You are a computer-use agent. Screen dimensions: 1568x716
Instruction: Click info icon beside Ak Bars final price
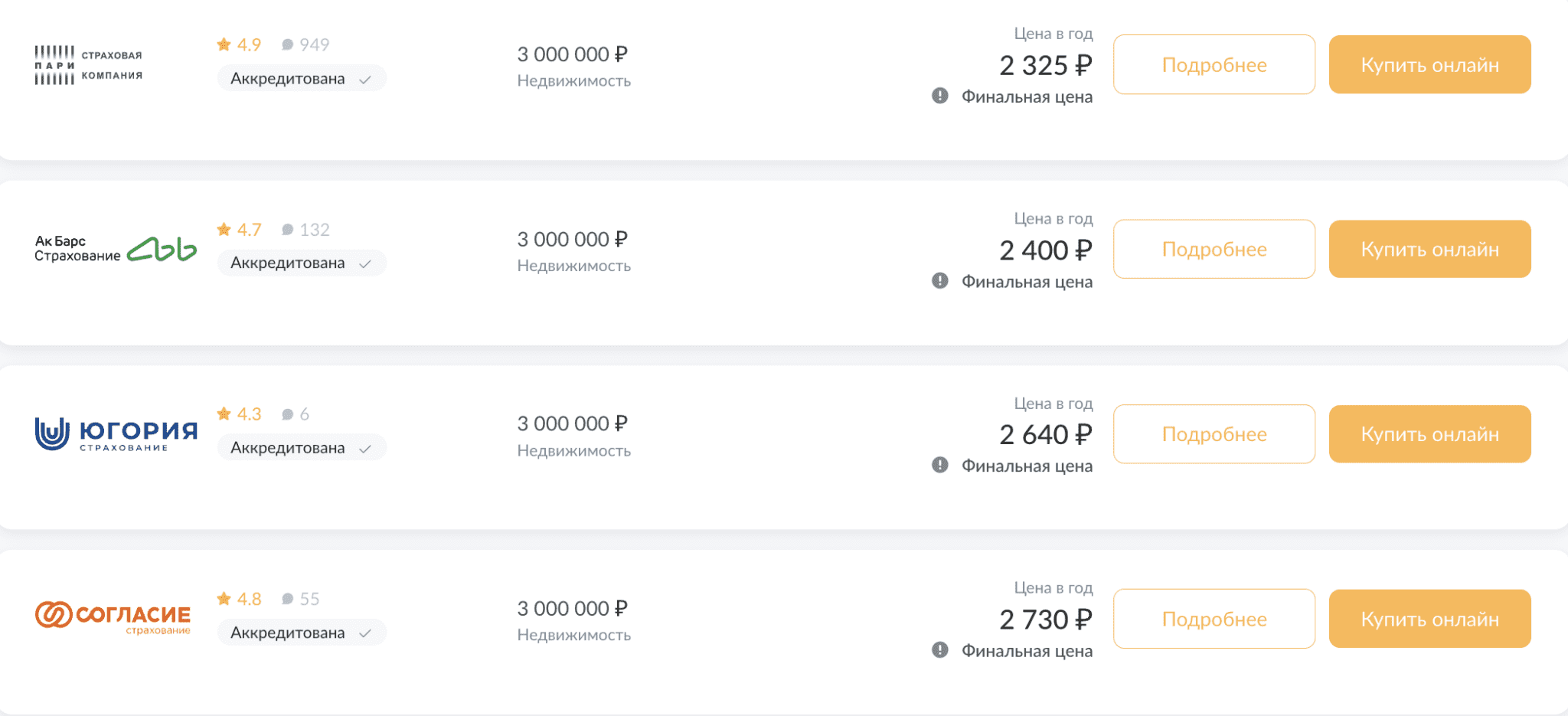coord(940,281)
